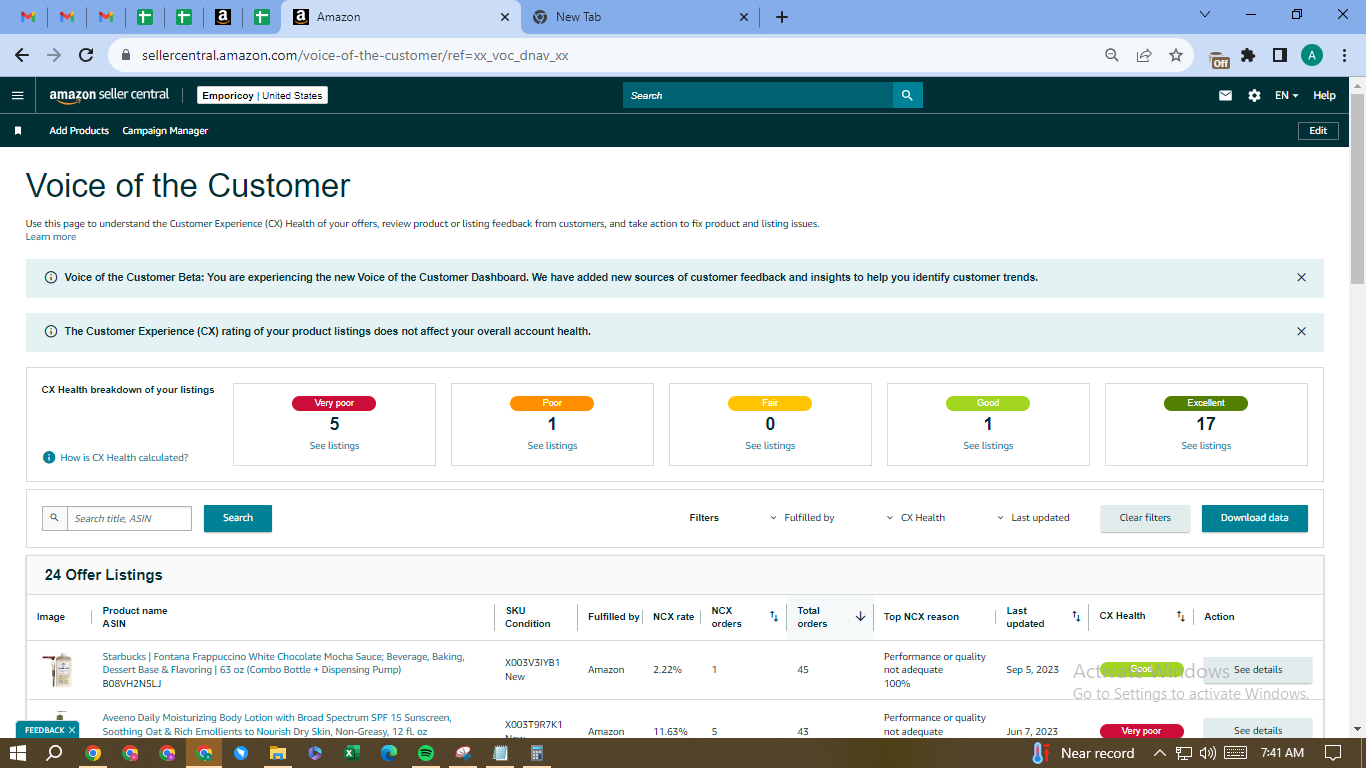Close the Feedback tab with its X
Viewport: 1366px width, 768px height.
[72, 730]
